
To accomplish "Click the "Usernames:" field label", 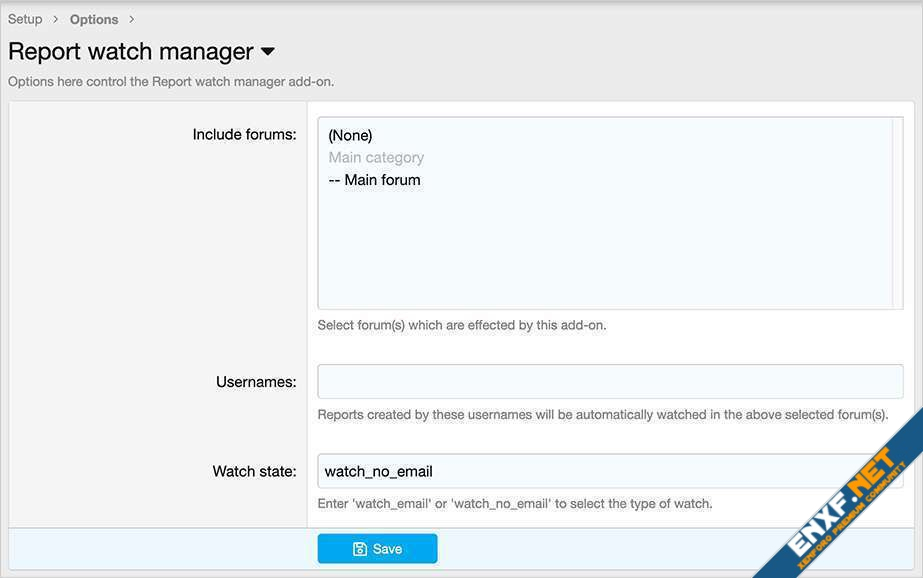I will (256, 382).
